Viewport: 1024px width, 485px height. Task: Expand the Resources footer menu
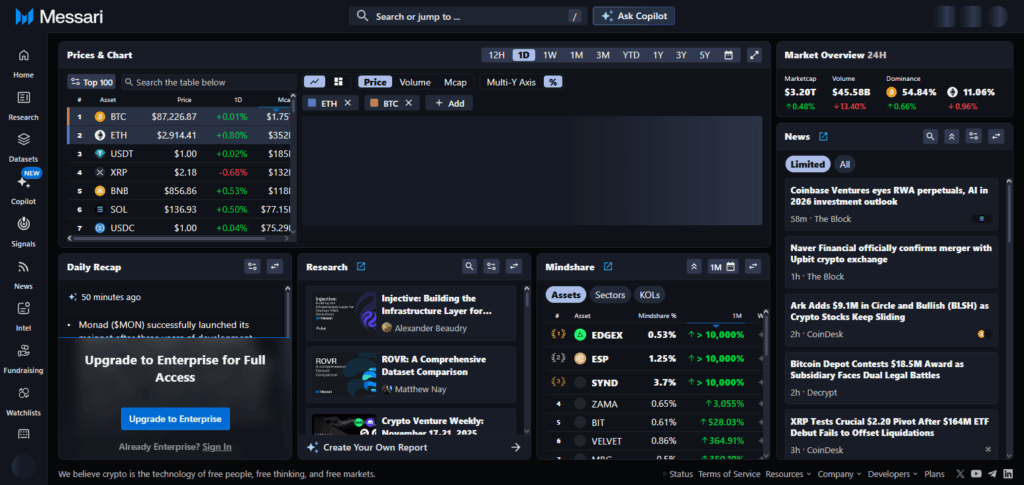coord(789,474)
